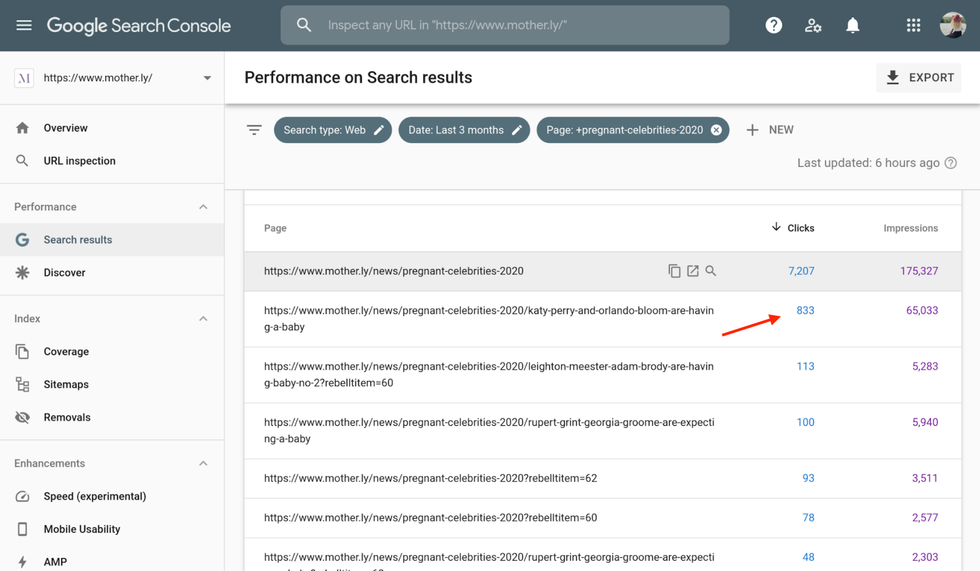Viewport: 980px width, 571px height.
Task: Open the notifications bell
Action: pyautogui.click(x=852, y=25)
